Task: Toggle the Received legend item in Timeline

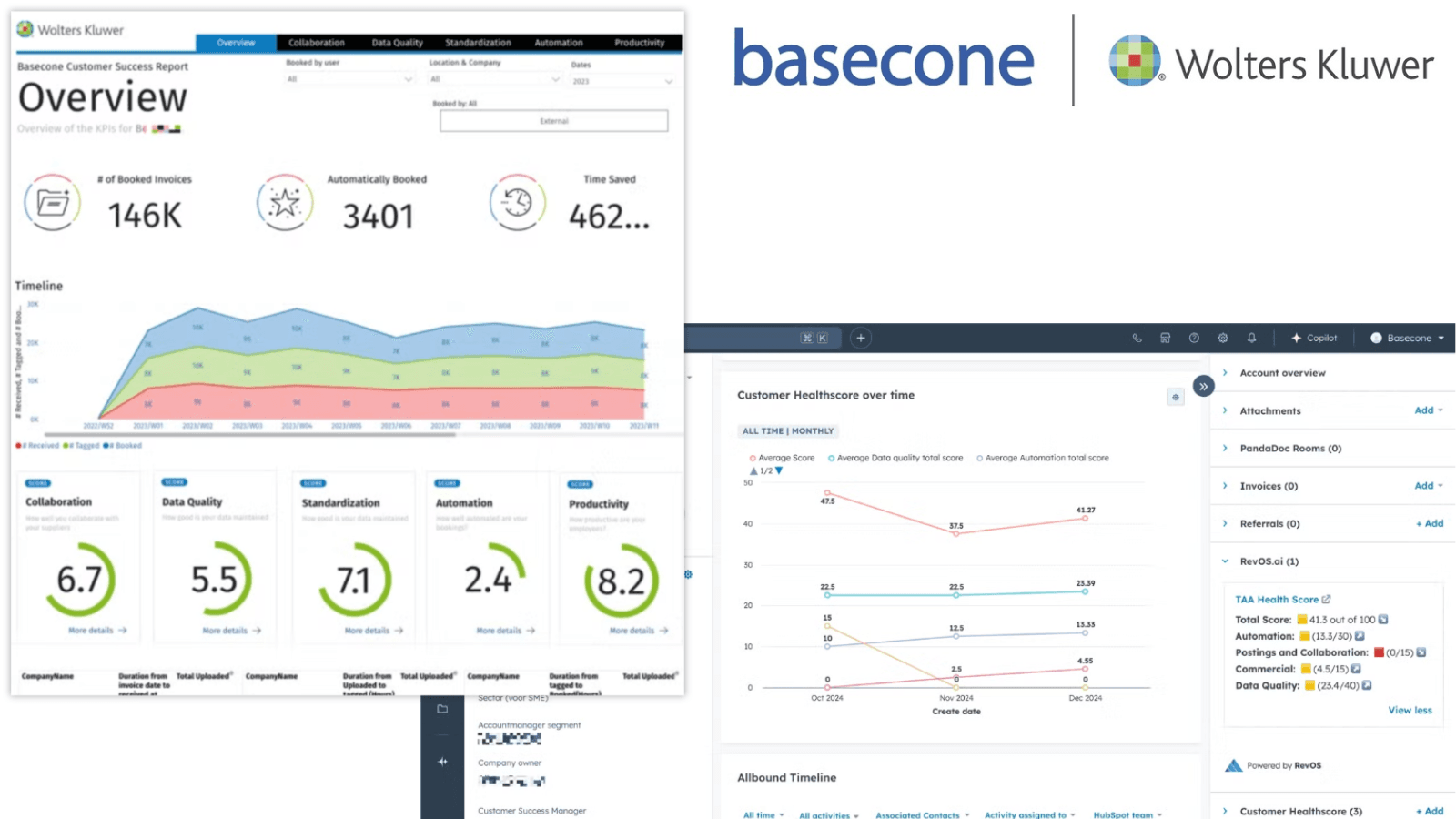Action: pyautogui.click(x=37, y=446)
